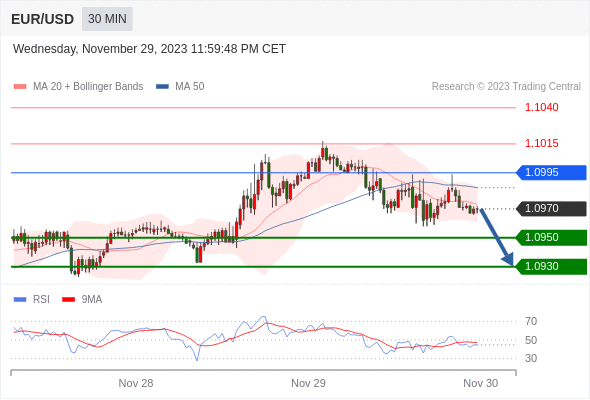The image size is (590, 400).
Task: Select the black 1.0970 current price tag
Action: tap(551, 208)
